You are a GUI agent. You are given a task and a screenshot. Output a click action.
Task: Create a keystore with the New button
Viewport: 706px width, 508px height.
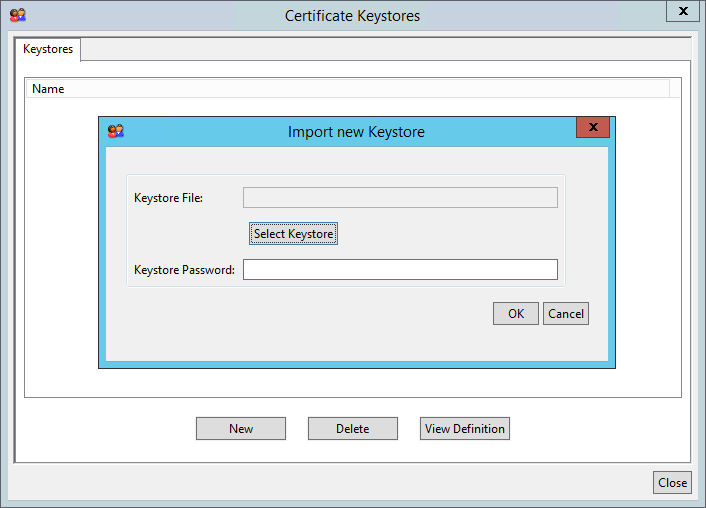coord(241,429)
